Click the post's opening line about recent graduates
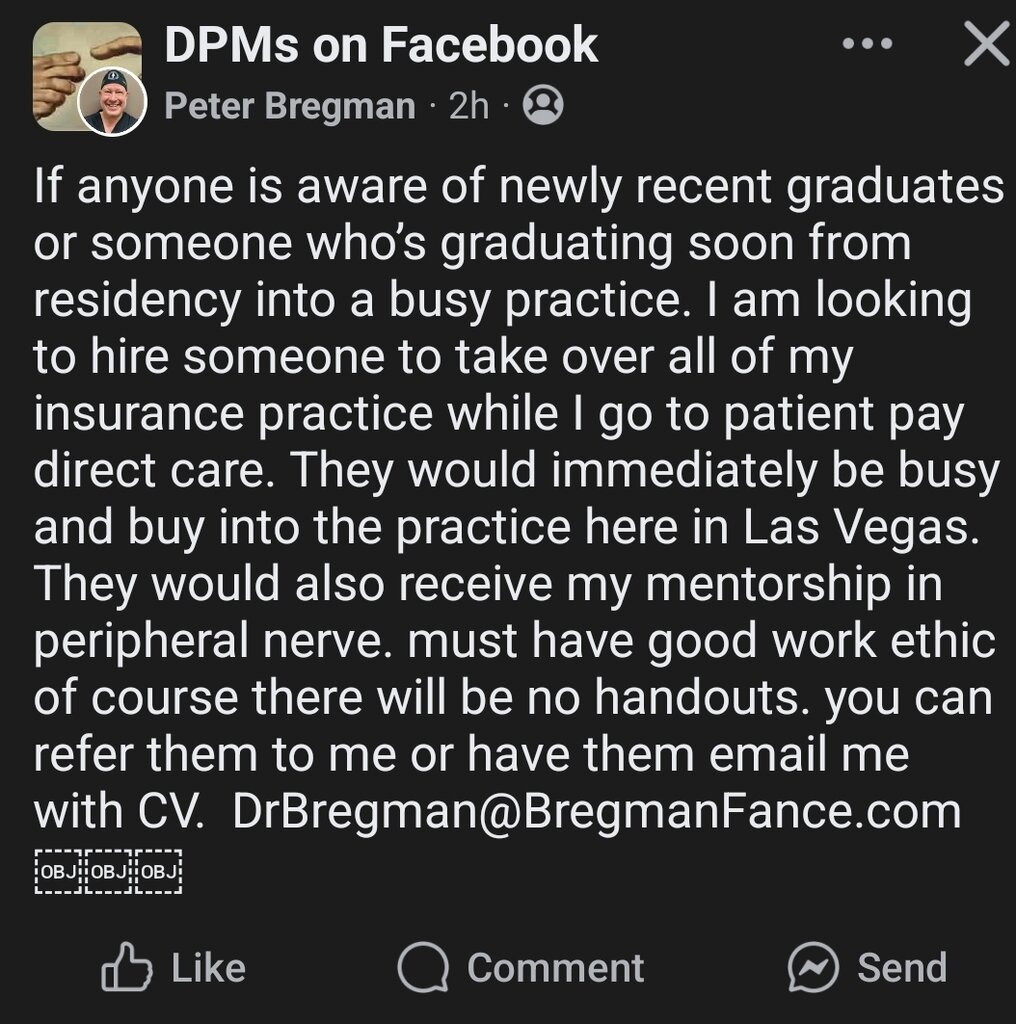Image resolution: width=1016 pixels, height=1024 pixels. pyautogui.click(x=518, y=187)
